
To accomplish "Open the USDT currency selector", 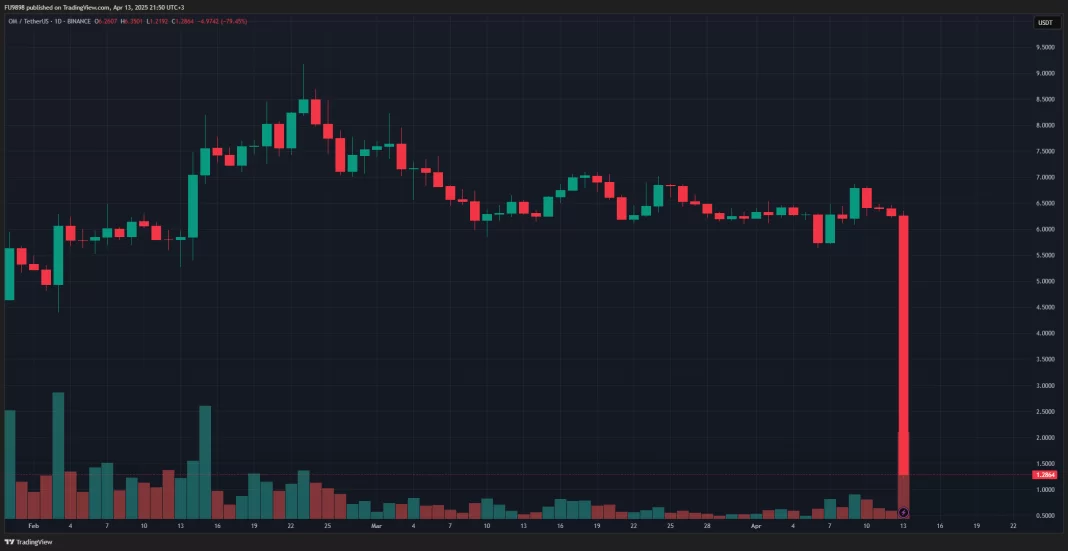I will coord(1045,22).
